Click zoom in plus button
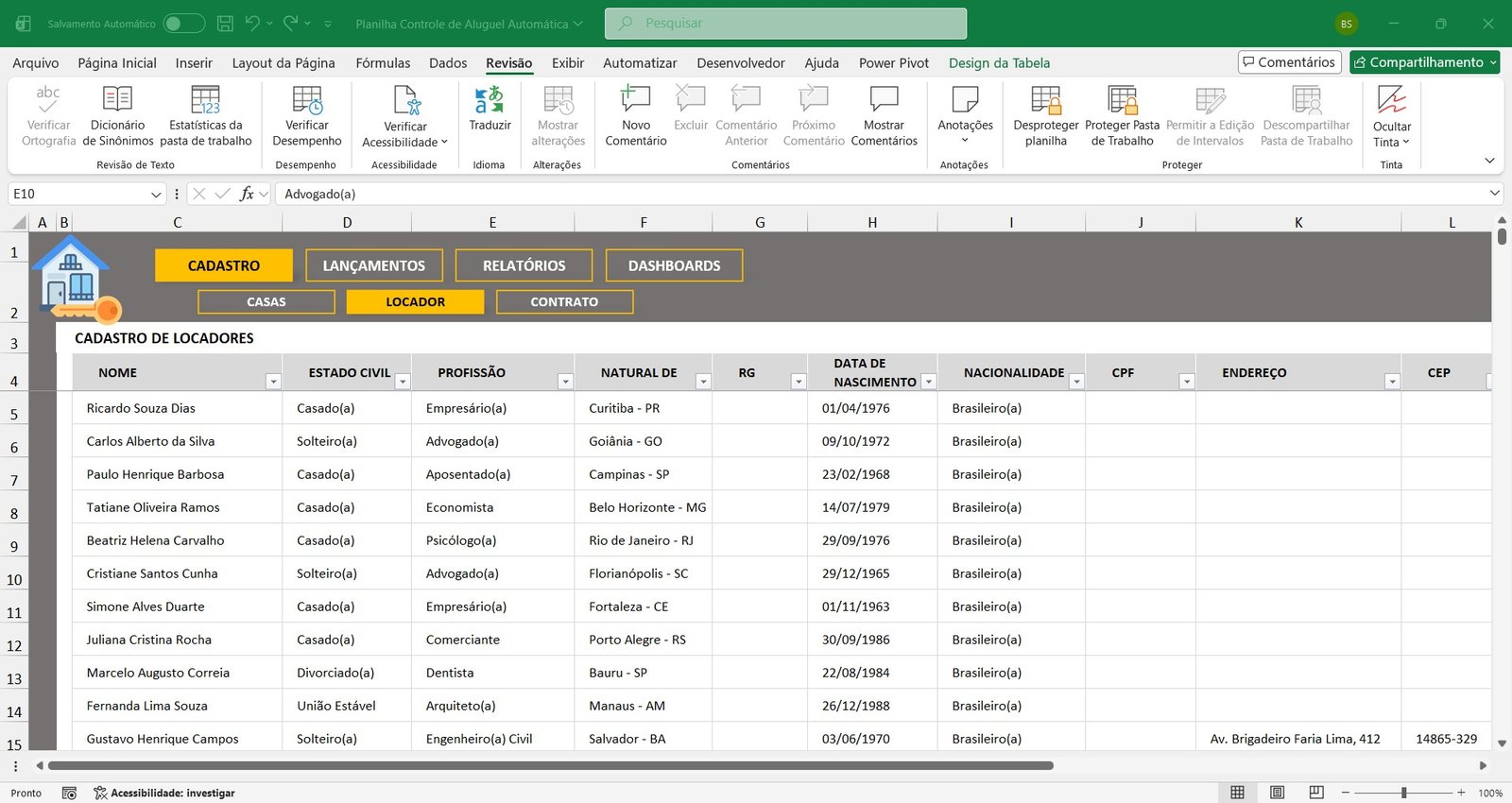The image size is (1512, 803). tap(1461, 793)
